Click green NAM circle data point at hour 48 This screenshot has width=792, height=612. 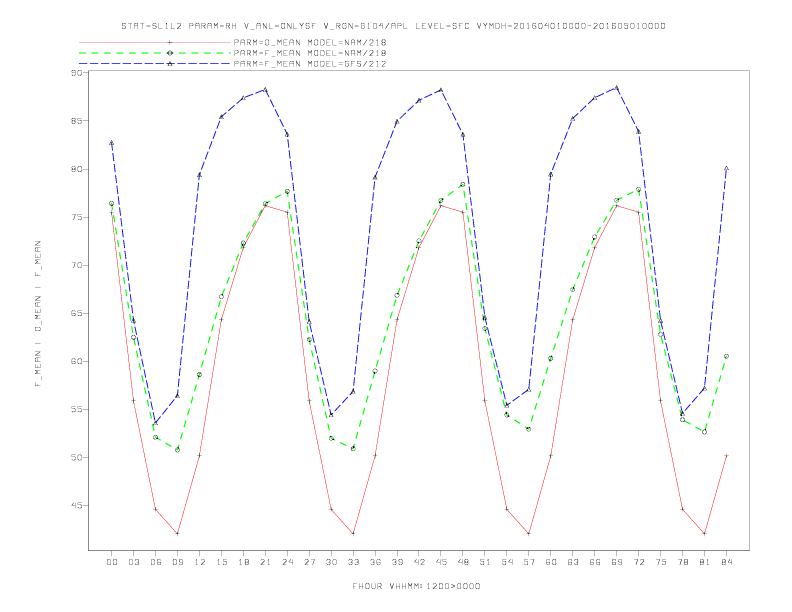pyautogui.click(x=463, y=184)
